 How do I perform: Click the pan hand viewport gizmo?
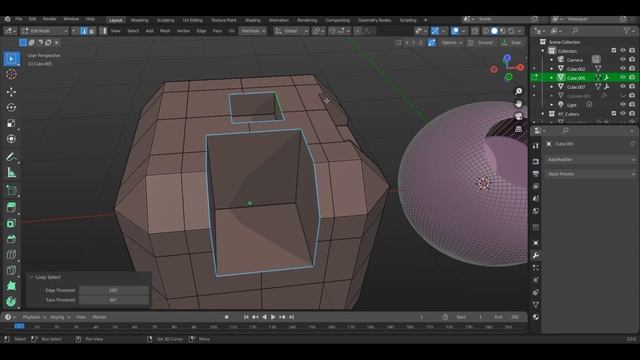(518, 104)
